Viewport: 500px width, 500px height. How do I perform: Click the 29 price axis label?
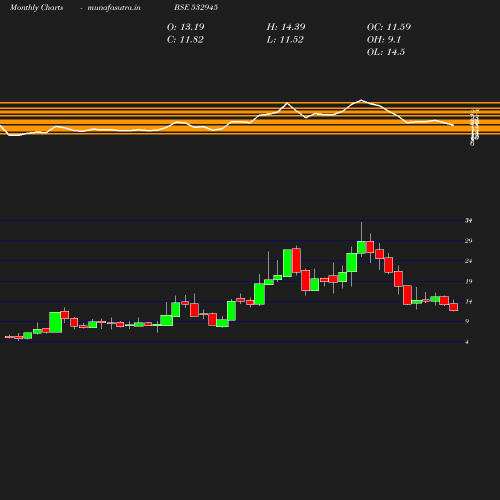[x=469, y=240]
